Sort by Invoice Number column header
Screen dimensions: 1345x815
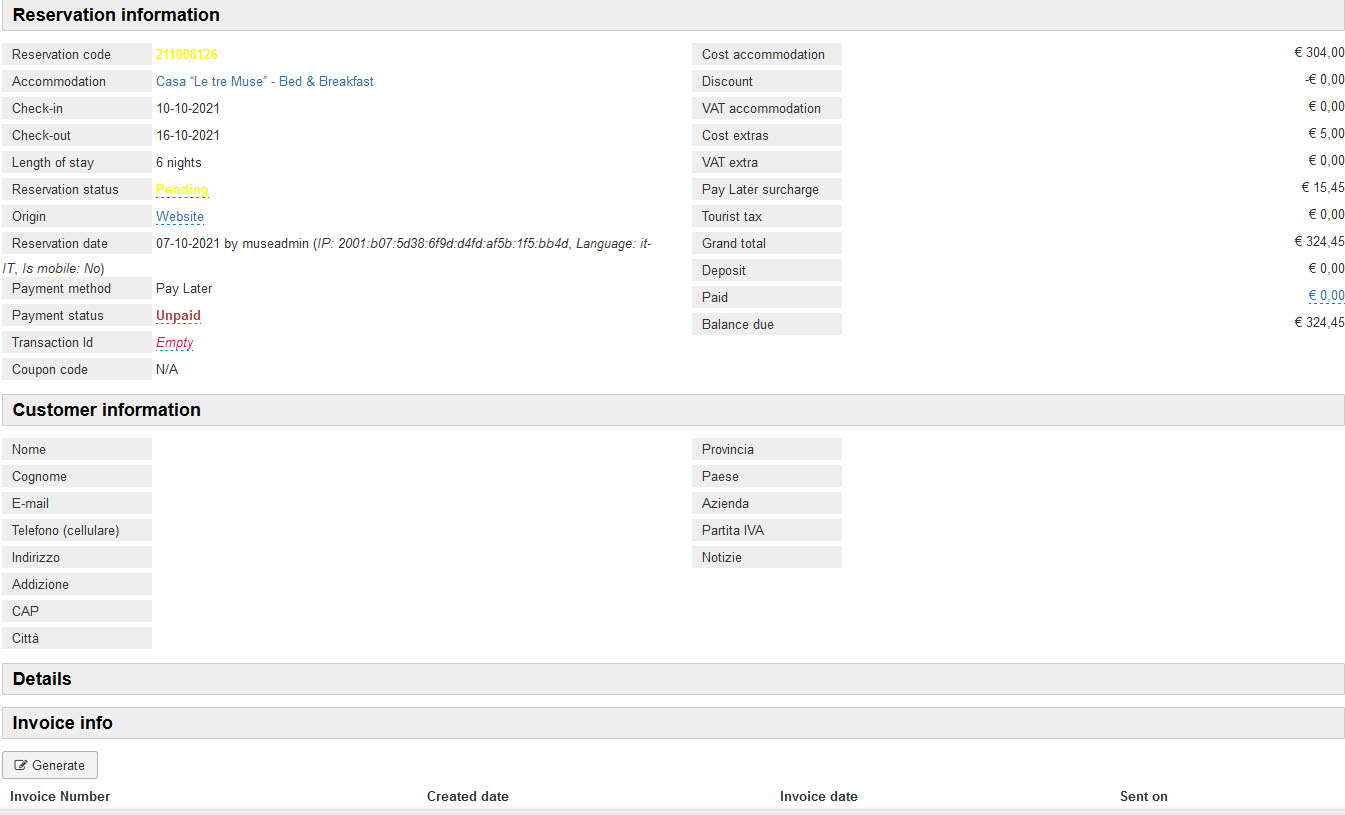pos(60,796)
